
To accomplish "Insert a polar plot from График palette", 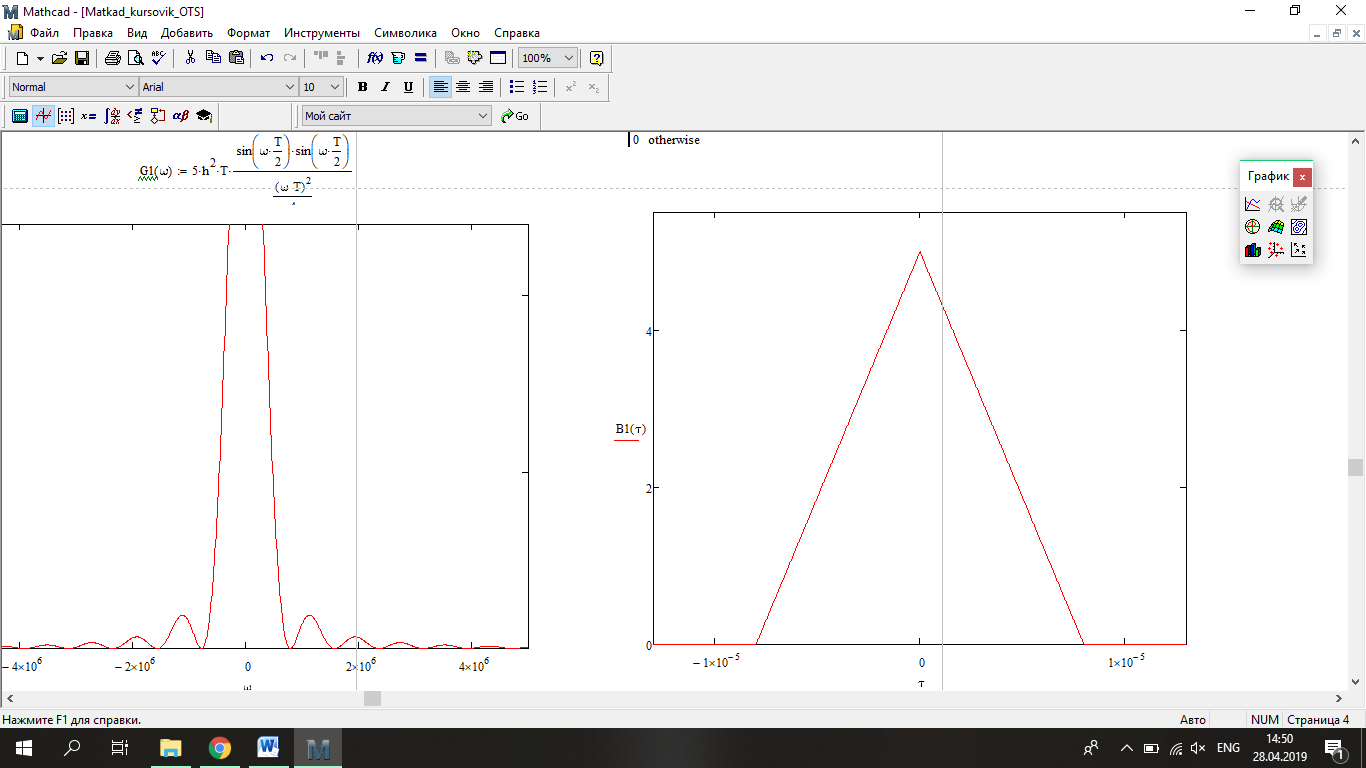I will pos(1252,227).
